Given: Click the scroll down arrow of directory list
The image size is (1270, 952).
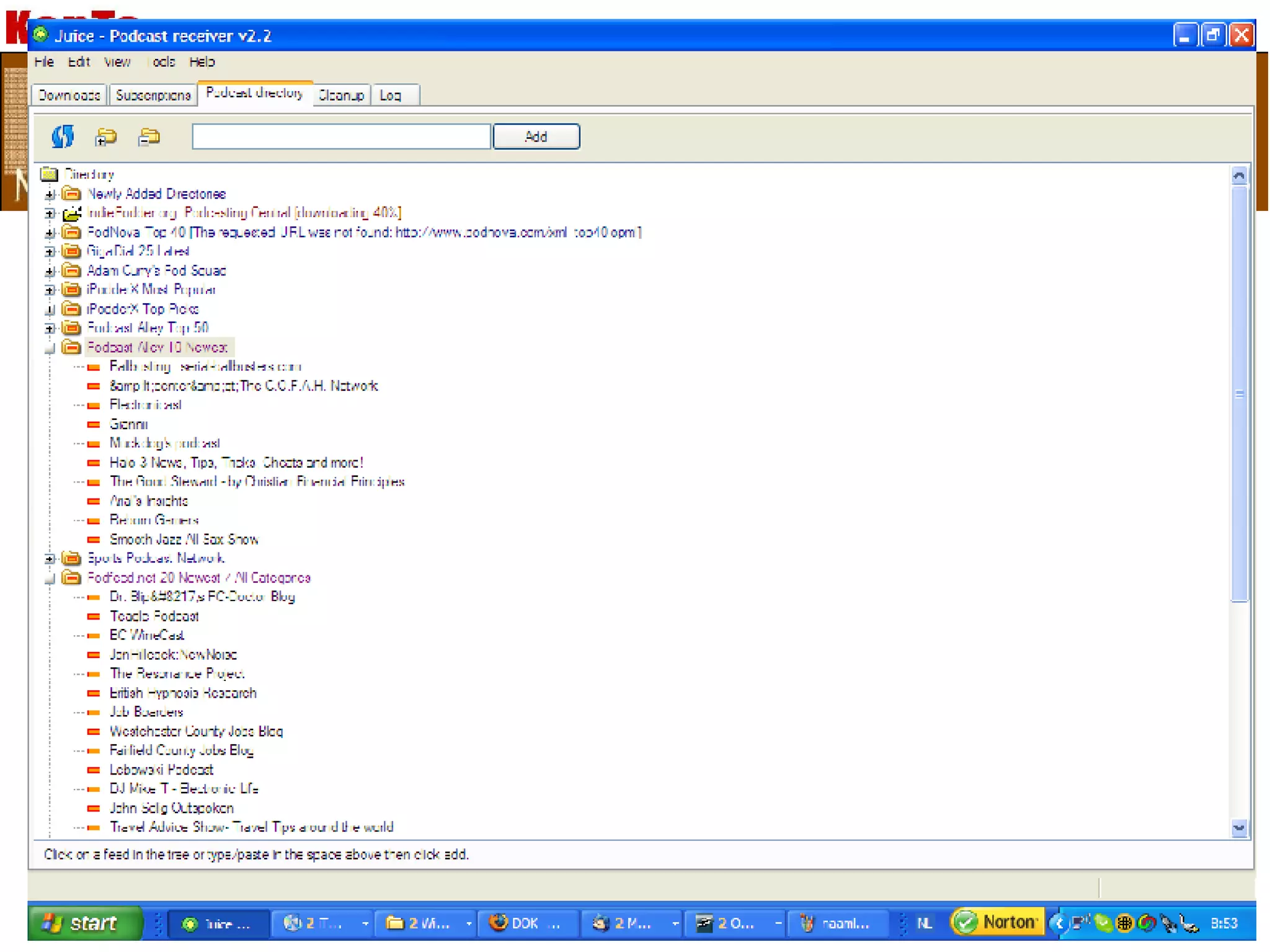Looking at the screenshot, I should click(1238, 828).
